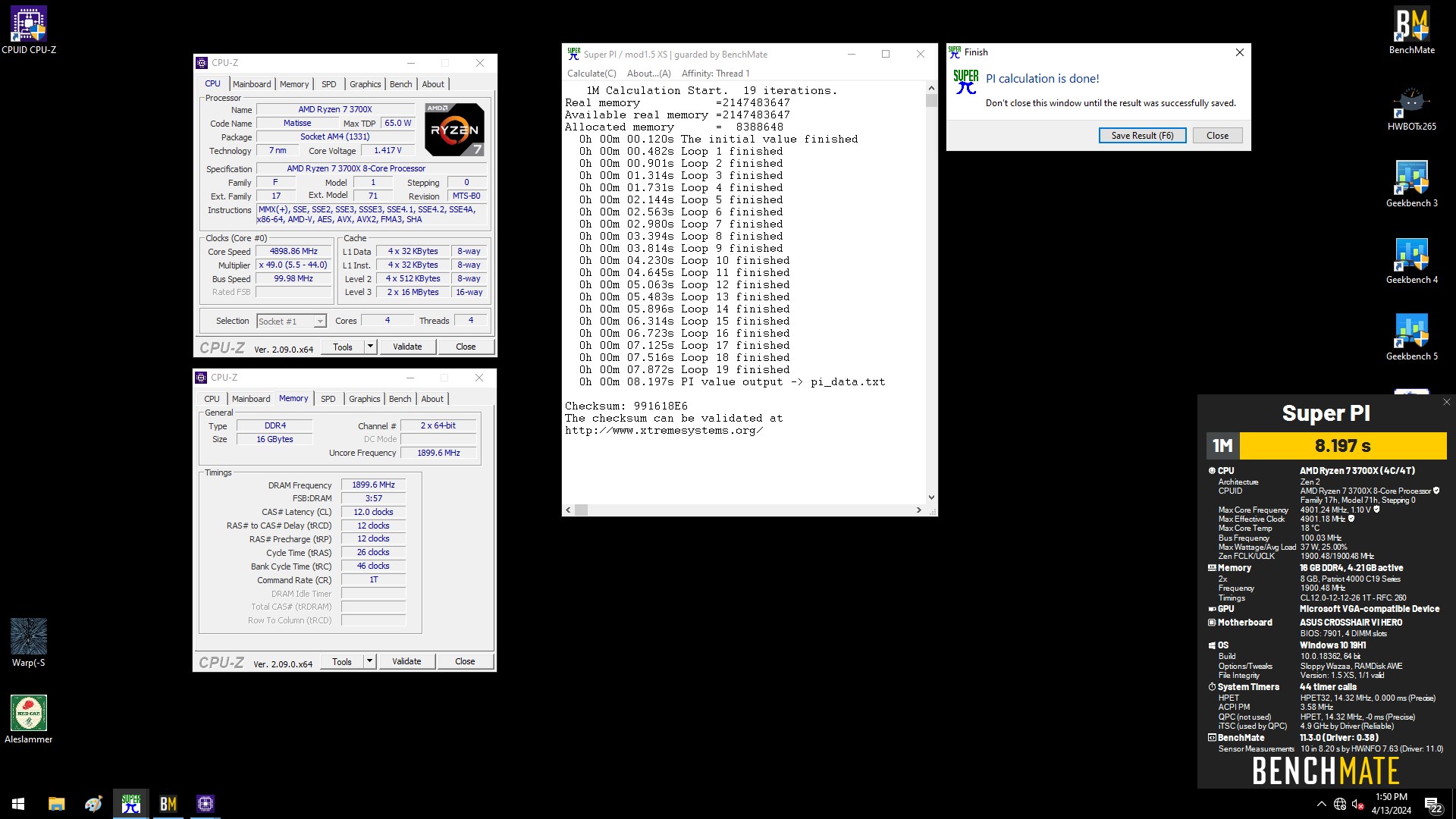Select Bench tab in top CPU-Z window

(401, 84)
